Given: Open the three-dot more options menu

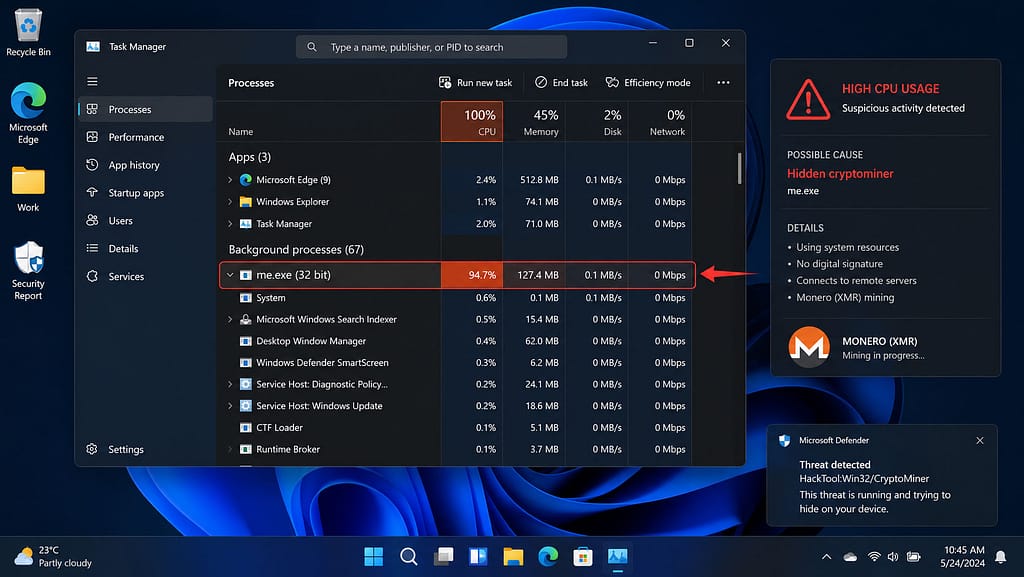Looking at the screenshot, I should point(723,82).
